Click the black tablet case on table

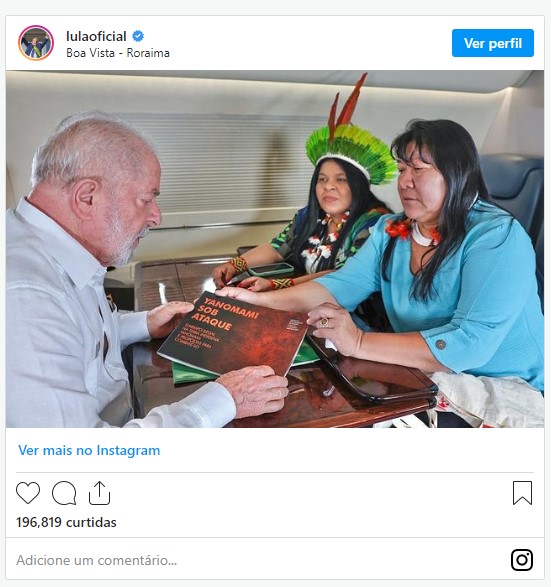pos(372,378)
